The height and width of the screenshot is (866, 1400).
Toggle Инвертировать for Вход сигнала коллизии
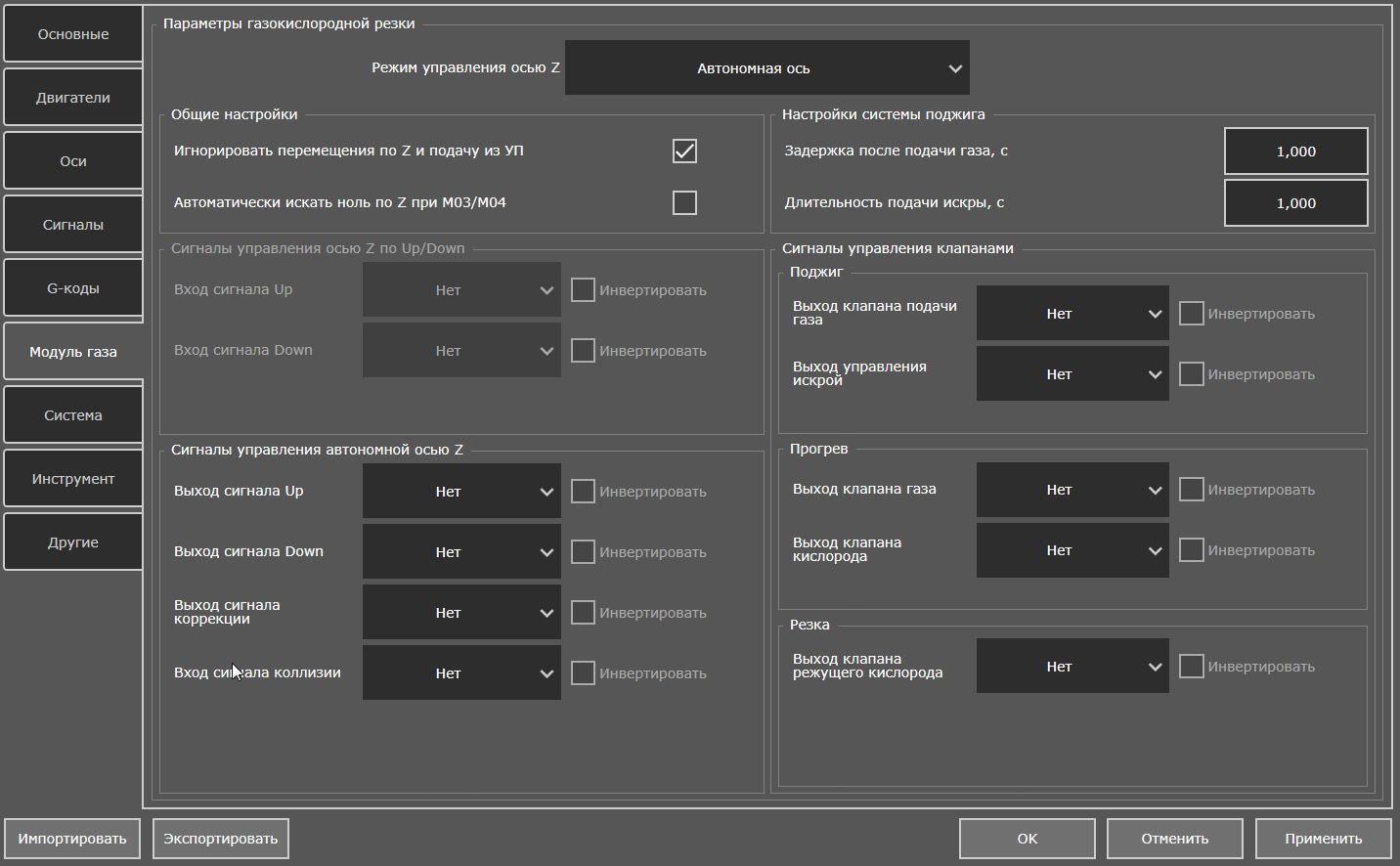tap(583, 672)
